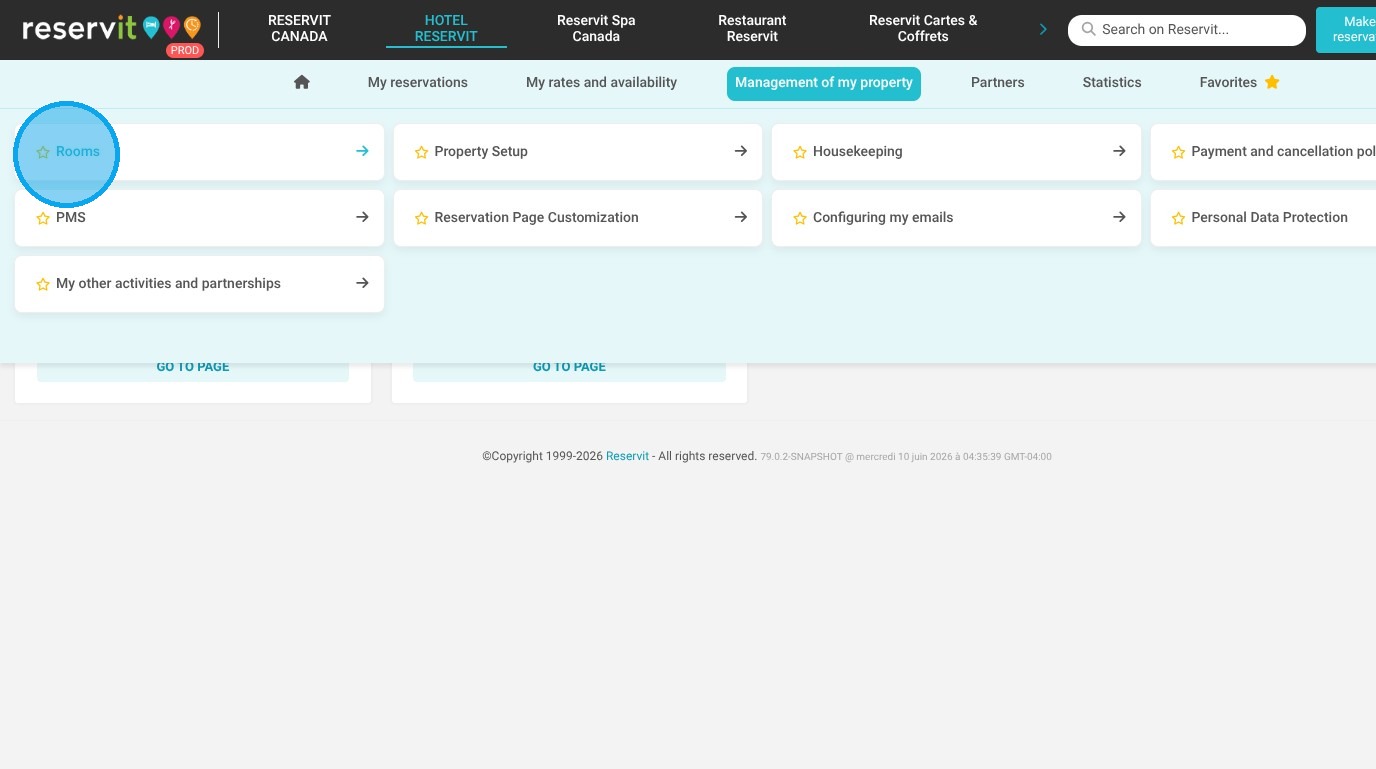Switch to Reservit Cartes & Coffrets
This screenshot has width=1376, height=769.
click(x=923, y=28)
